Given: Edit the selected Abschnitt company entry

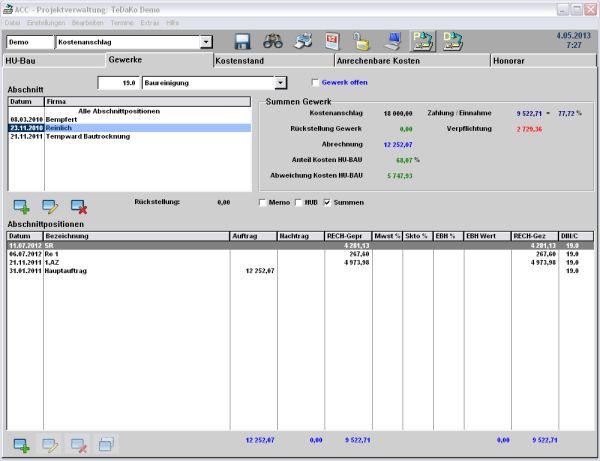Looking at the screenshot, I should (50, 205).
